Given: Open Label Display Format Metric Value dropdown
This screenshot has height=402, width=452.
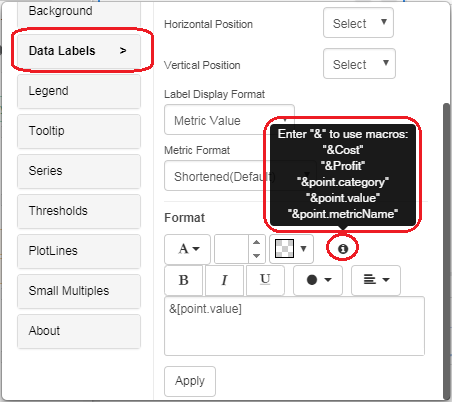Looking at the screenshot, I should click(229, 120).
